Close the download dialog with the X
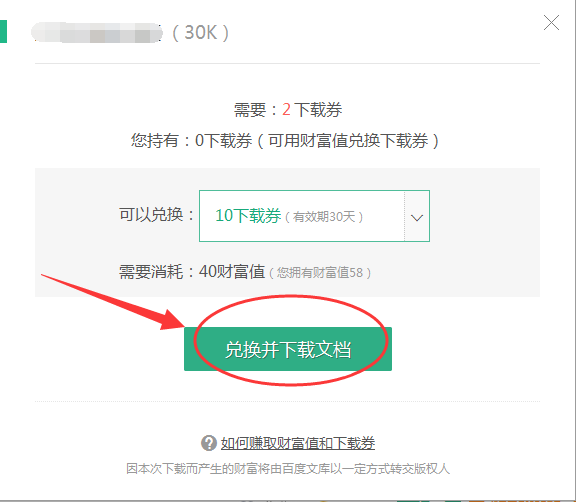The image size is (576, 502). pyautogui.click(x=551, y=23)
